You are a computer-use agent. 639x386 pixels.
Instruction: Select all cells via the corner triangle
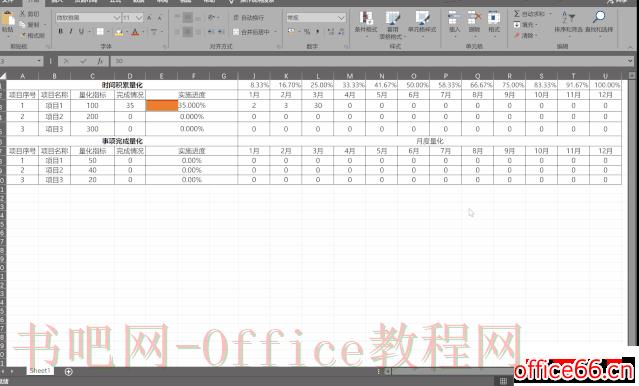coord(3,76)
